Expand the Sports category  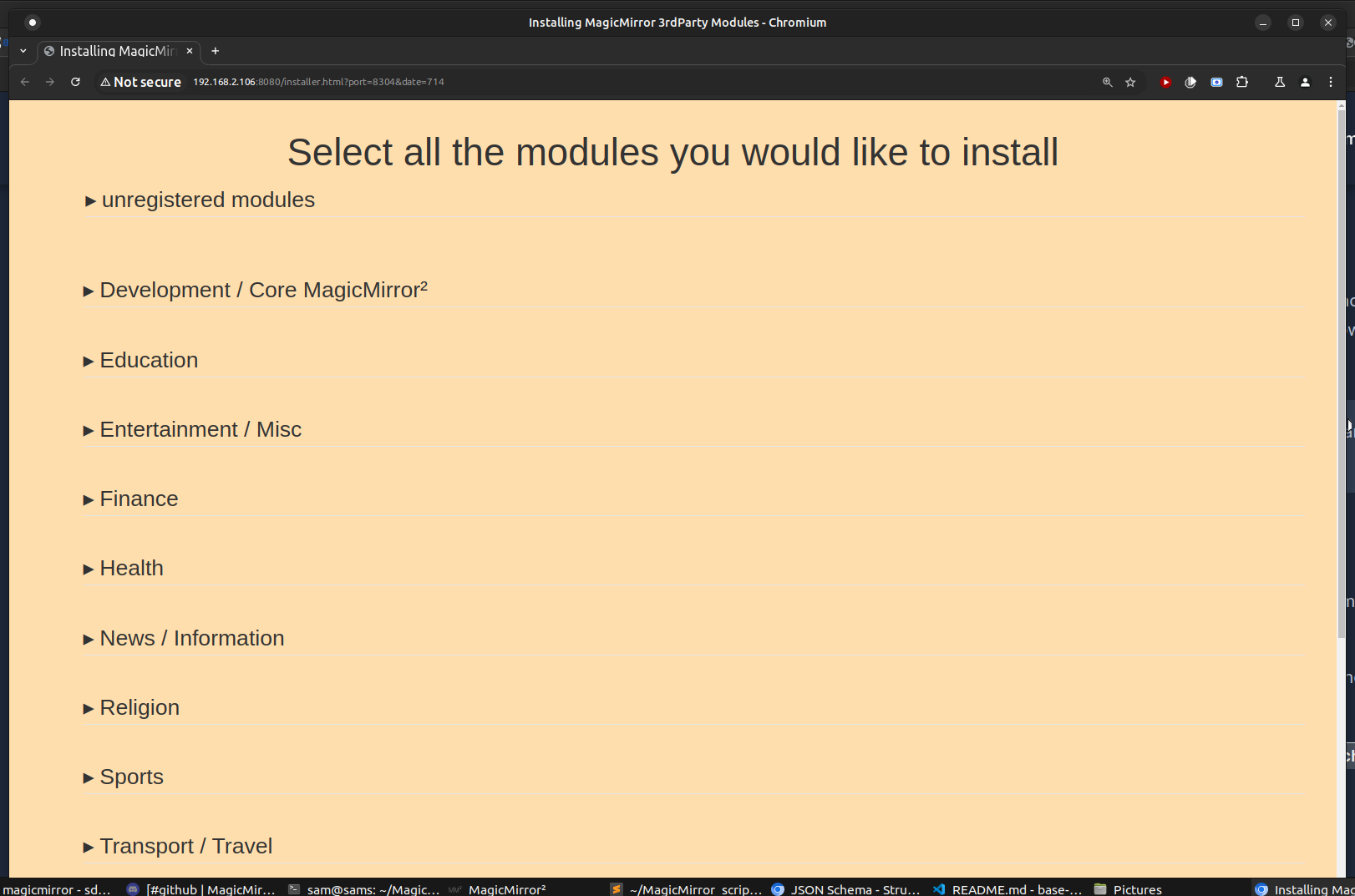point(123,777)
